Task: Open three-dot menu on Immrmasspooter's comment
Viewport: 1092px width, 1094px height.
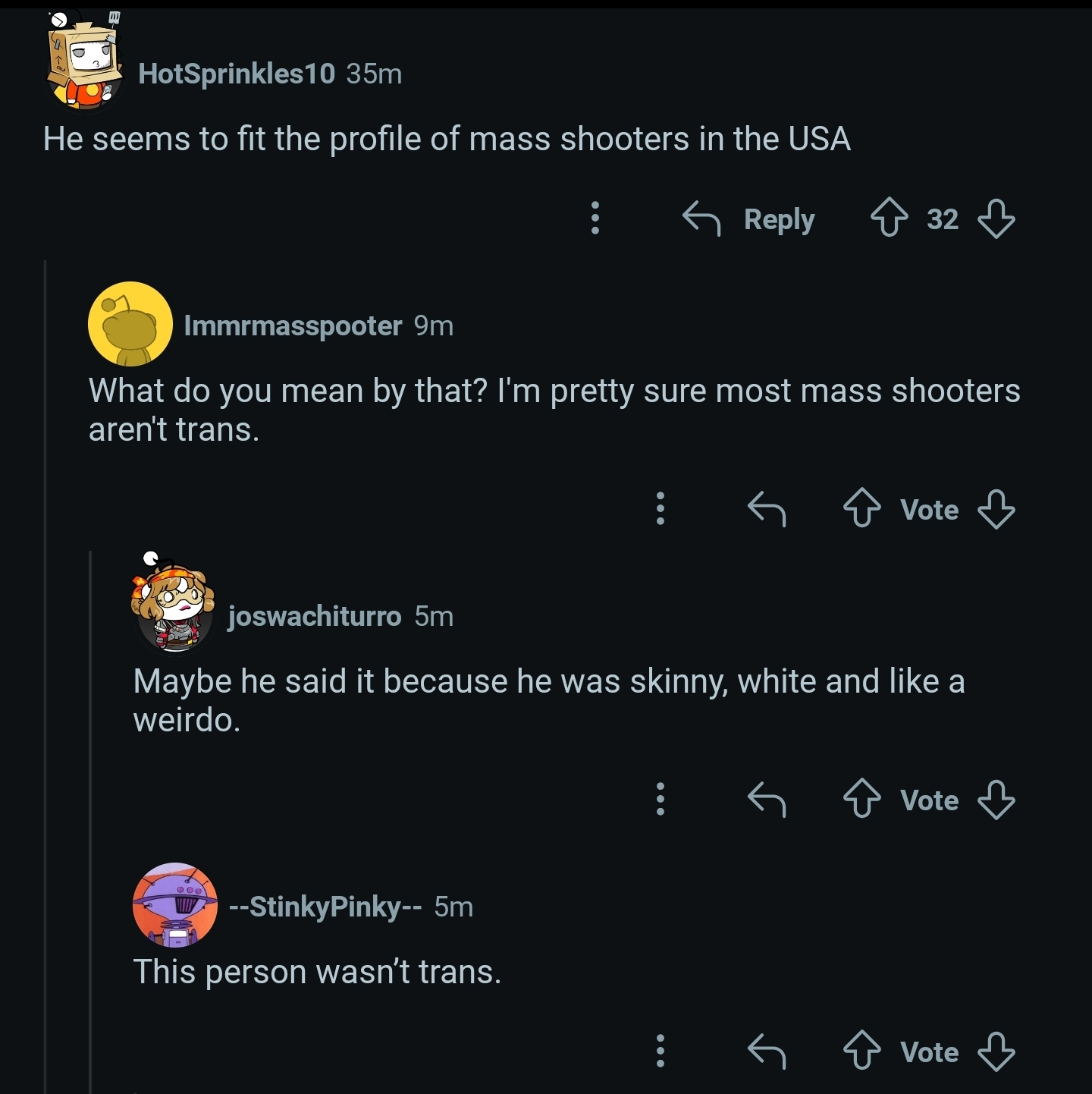Action: [x=661, y=508]
